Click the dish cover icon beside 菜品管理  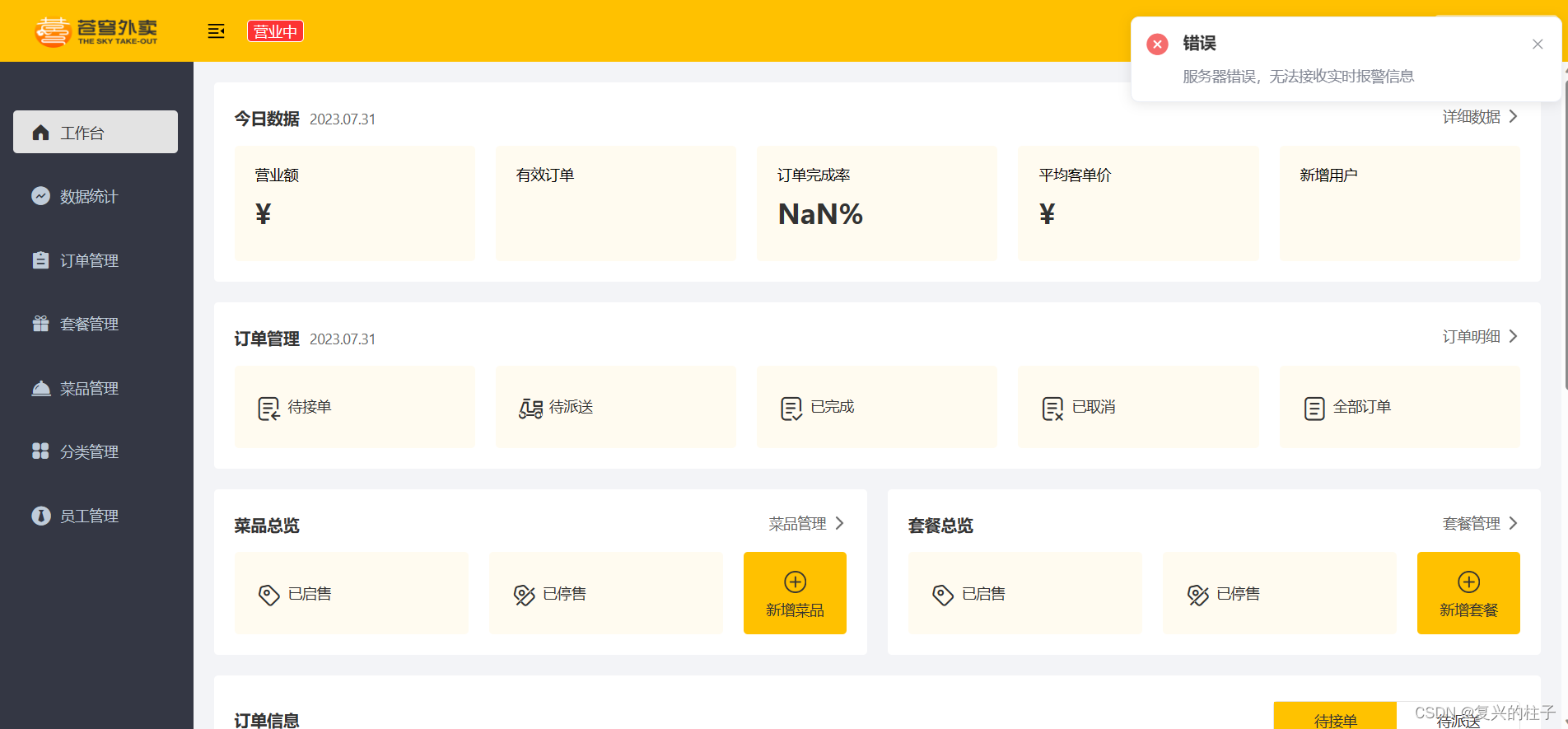[40, 387]
